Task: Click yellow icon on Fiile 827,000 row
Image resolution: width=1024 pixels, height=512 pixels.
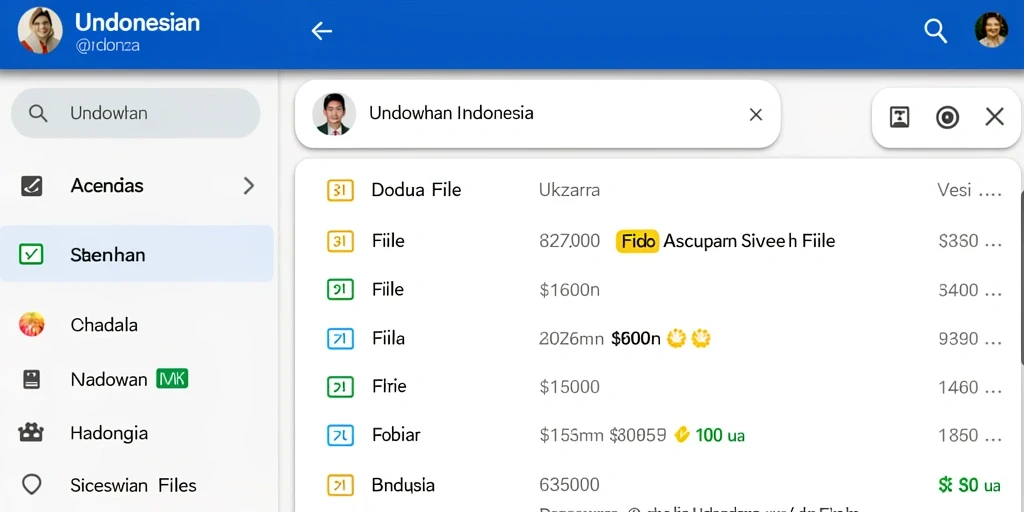Action: [340, 241]
